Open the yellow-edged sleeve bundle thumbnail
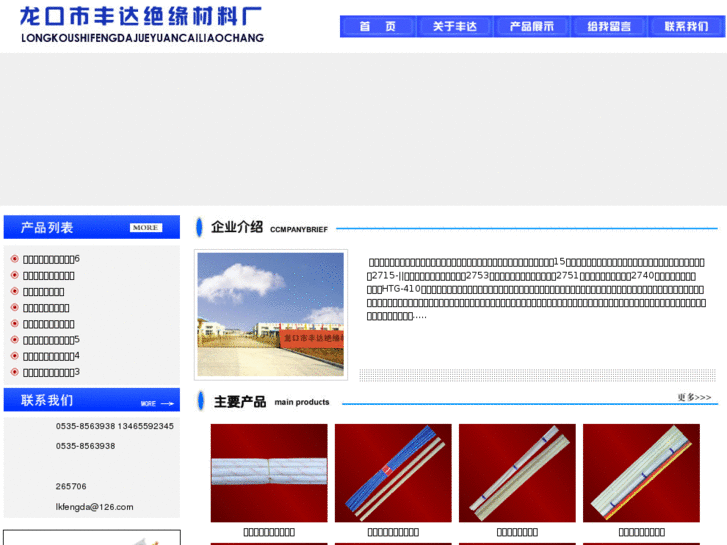 tap(641, 473)
